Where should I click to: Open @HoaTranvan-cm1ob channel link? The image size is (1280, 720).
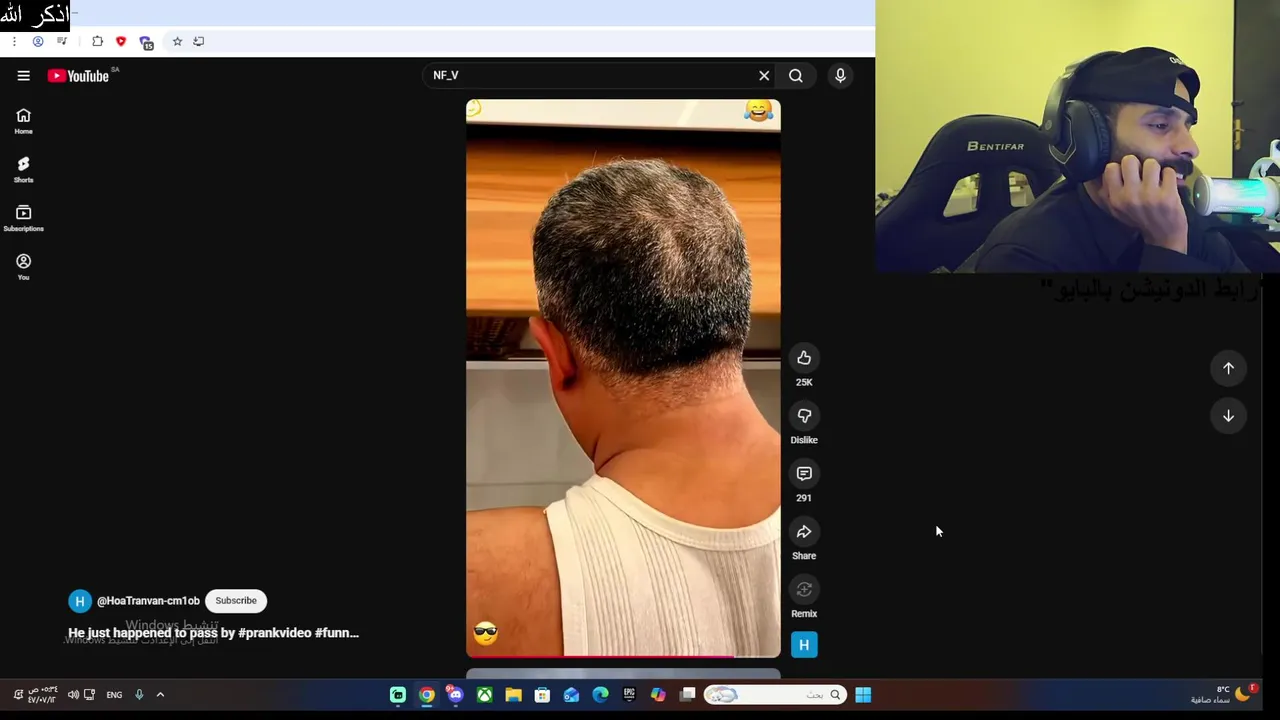(148, 601)
